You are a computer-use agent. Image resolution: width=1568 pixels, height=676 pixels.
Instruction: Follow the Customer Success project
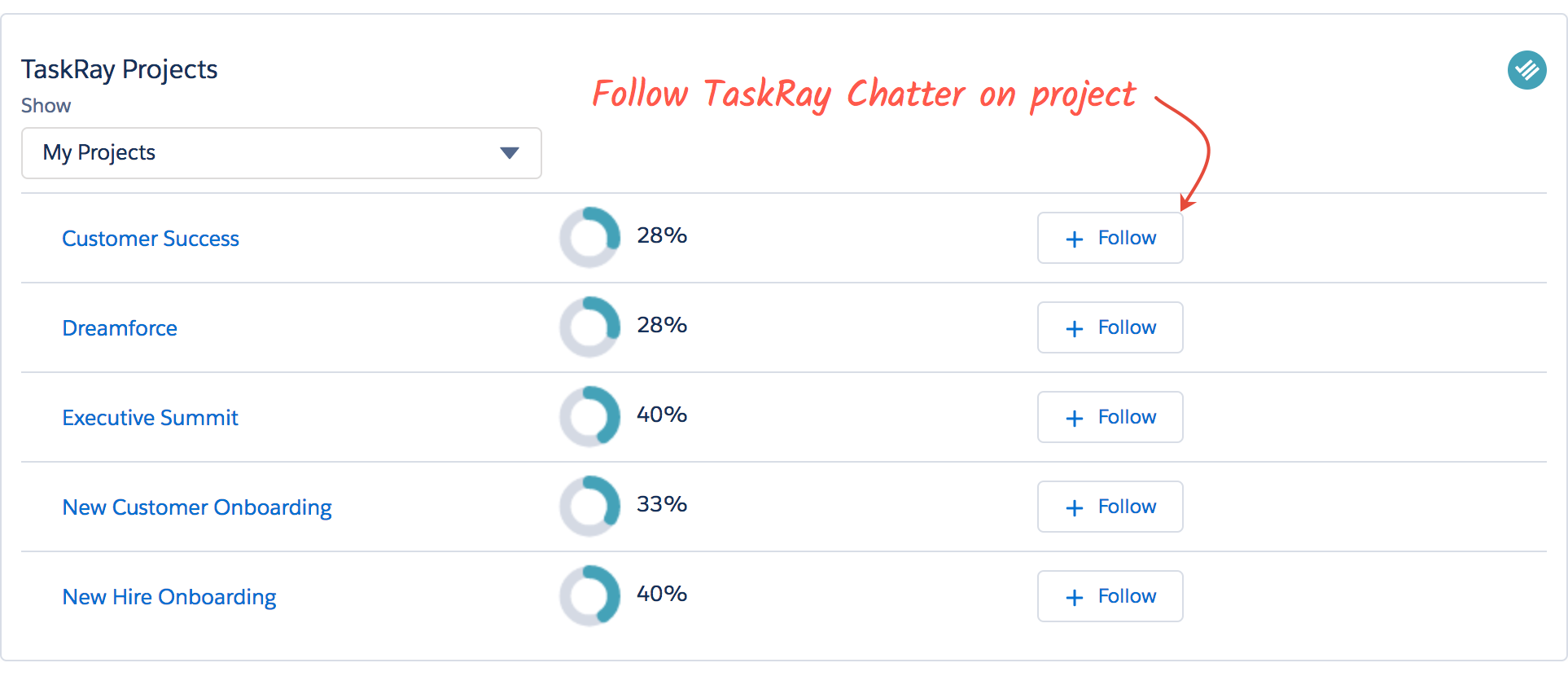pos(1110,238)
